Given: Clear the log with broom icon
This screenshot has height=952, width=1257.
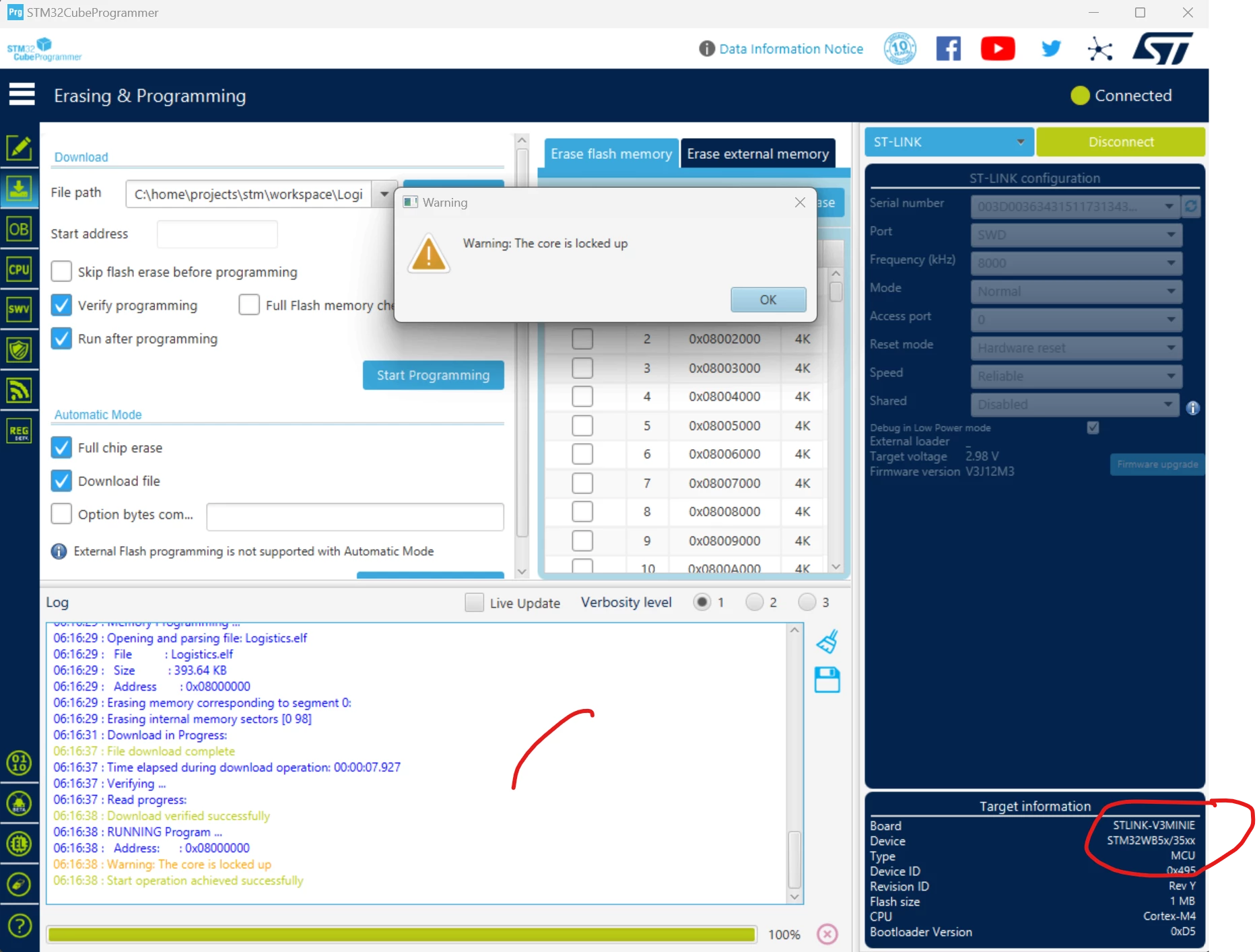Looking at the screenshot, I should pos(827,642).
